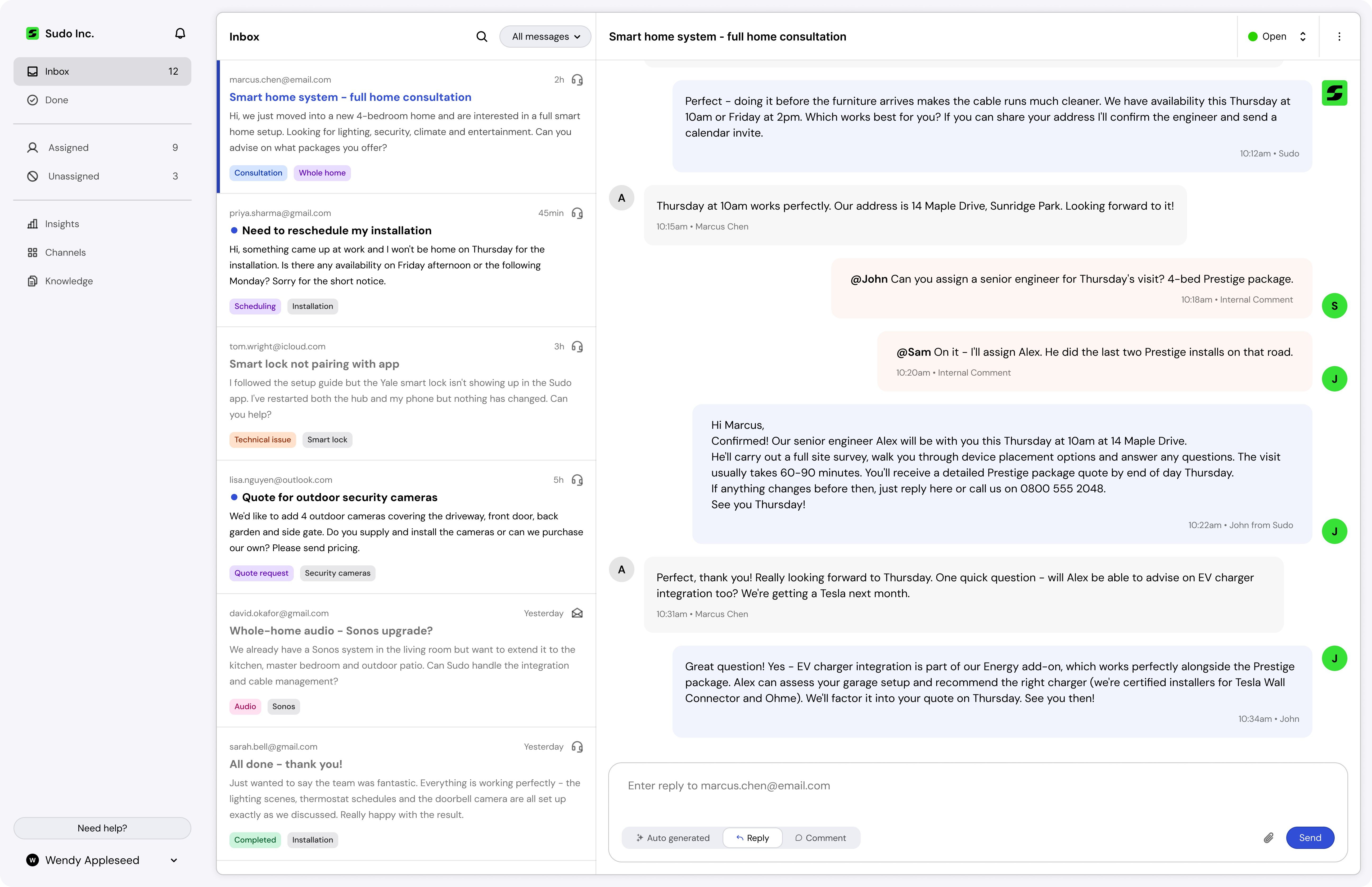Open Quote for outdoor security cameras thread
The width and height of the screenshot is (1372, 887).
(407, 527)
